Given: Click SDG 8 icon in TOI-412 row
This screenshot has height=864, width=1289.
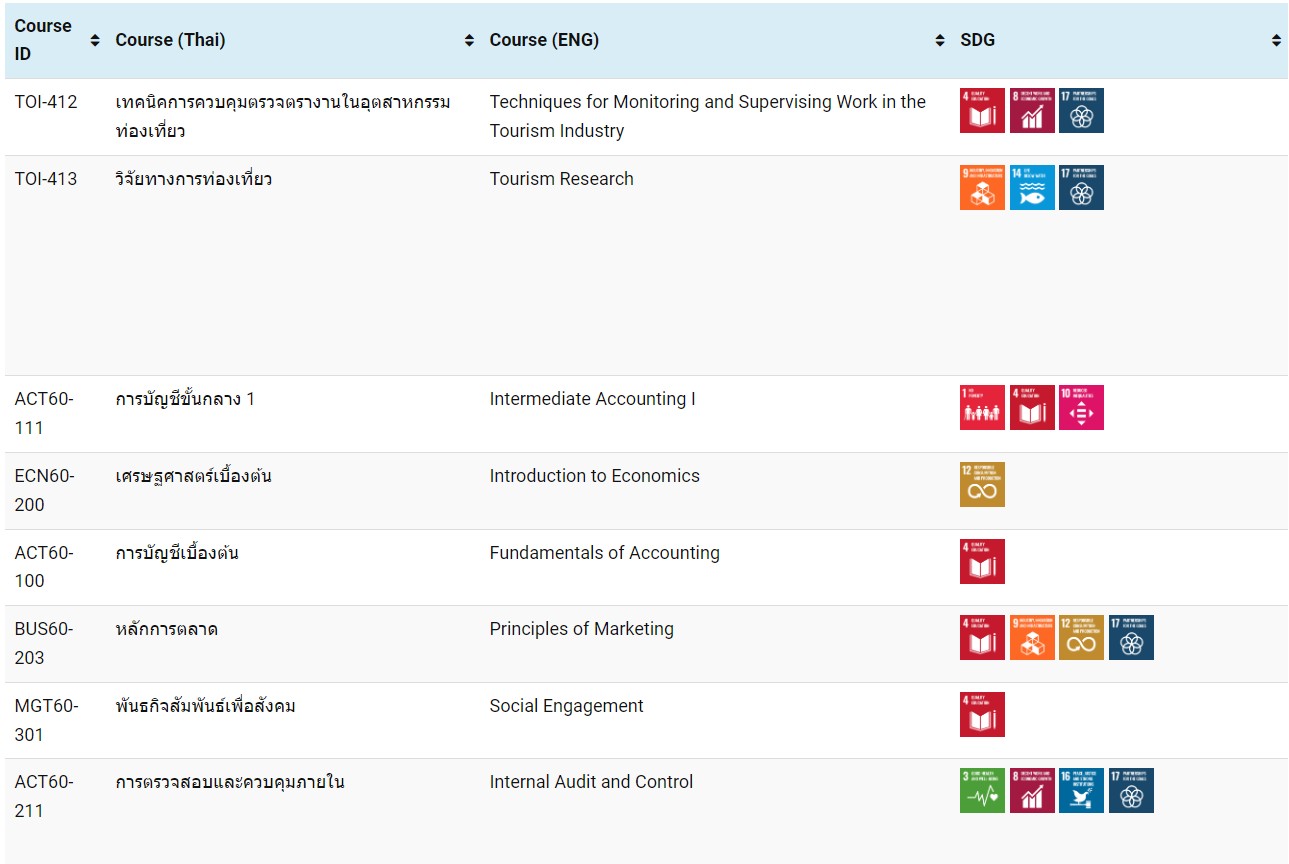Looking at the screenshot, I should click(1032, 111).
